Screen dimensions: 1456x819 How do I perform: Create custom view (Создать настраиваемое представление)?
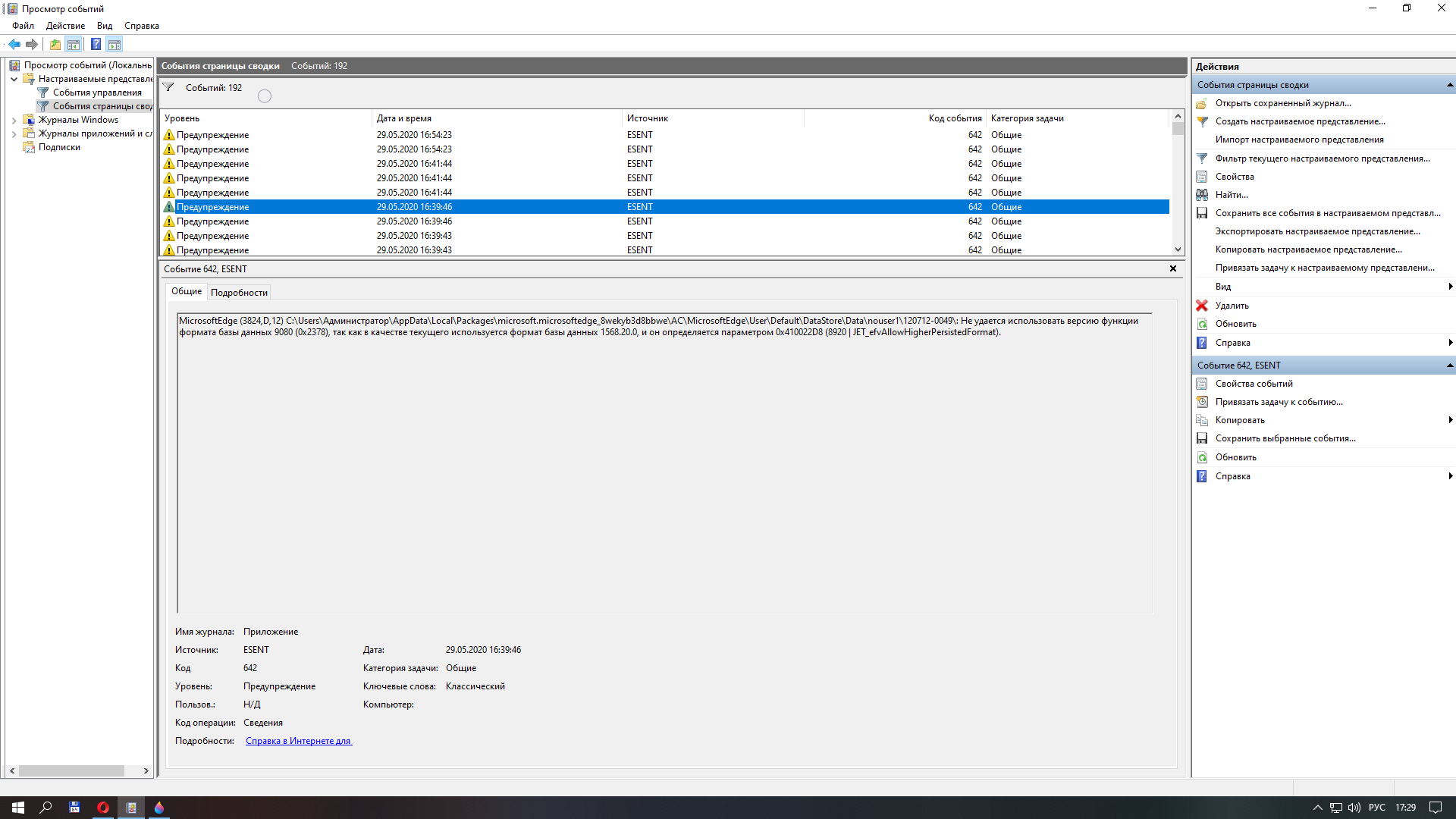click(x=1300, y=121)
